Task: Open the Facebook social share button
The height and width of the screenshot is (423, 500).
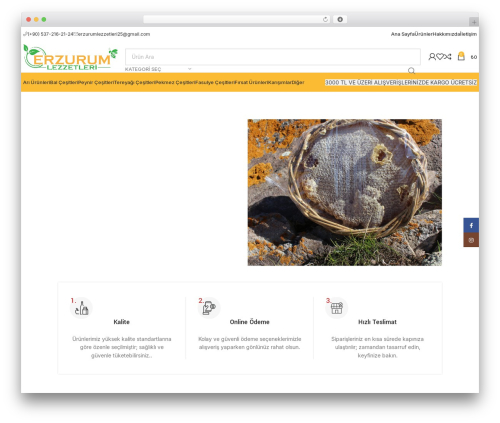Action: pyautogui.click(x=471, y=225)
